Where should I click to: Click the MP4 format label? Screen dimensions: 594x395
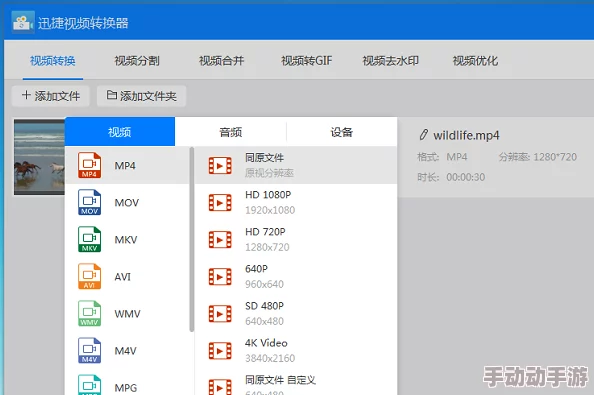click(x=125, y=165)
